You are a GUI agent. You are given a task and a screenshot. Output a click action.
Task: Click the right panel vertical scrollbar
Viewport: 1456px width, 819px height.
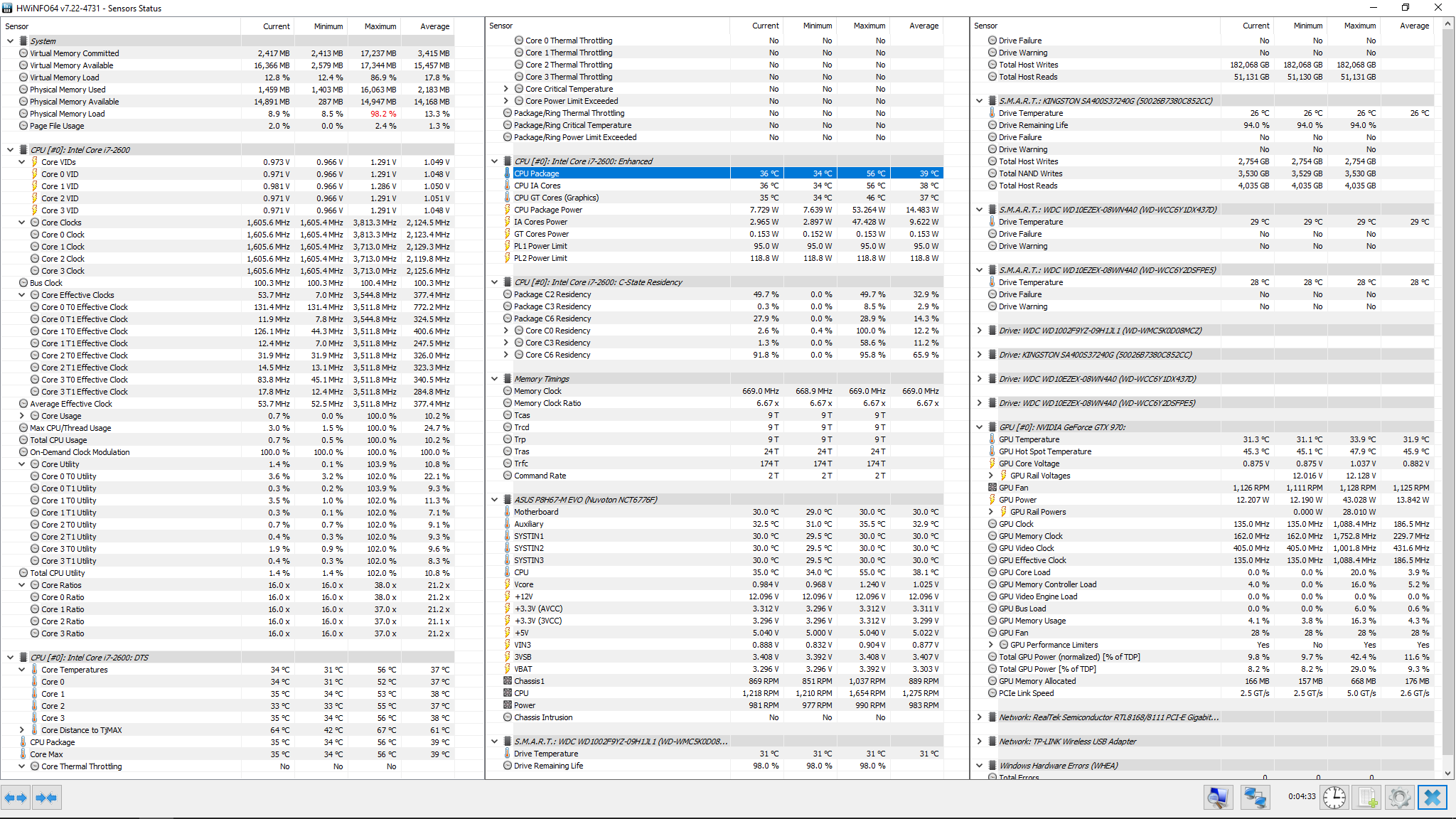tap(1447, 391)
